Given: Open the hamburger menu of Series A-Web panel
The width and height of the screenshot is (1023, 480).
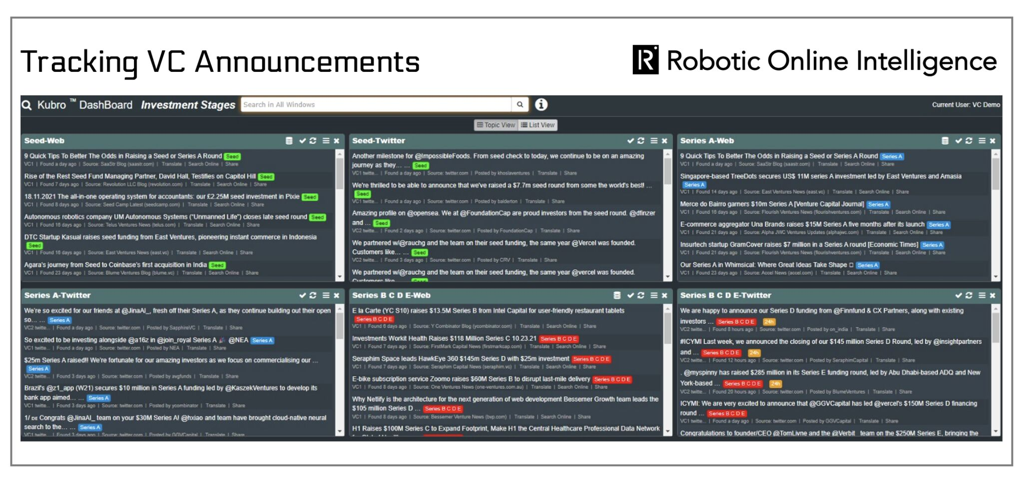Looking at the screenshot, I should pyautogui.click(x=981, y=141).
